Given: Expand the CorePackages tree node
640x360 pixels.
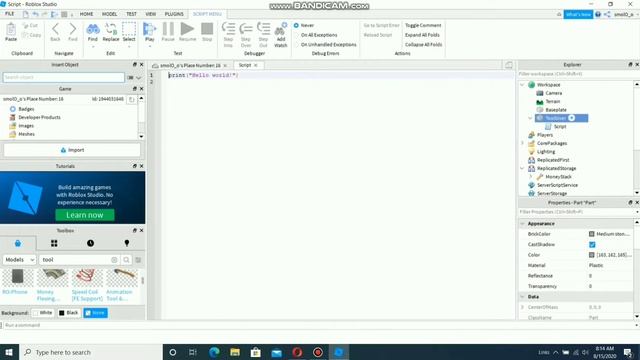Looking at the screenshot, I should [522, 143].
